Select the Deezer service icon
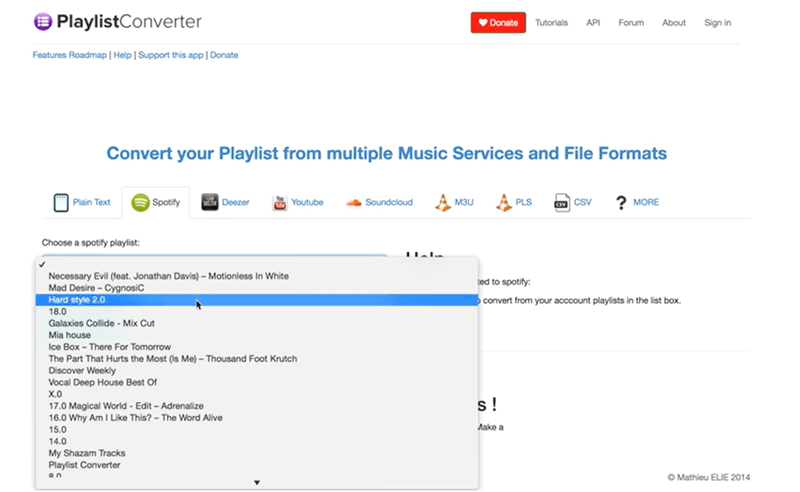This screenshot has width=800, height=492. pos(210,202)
